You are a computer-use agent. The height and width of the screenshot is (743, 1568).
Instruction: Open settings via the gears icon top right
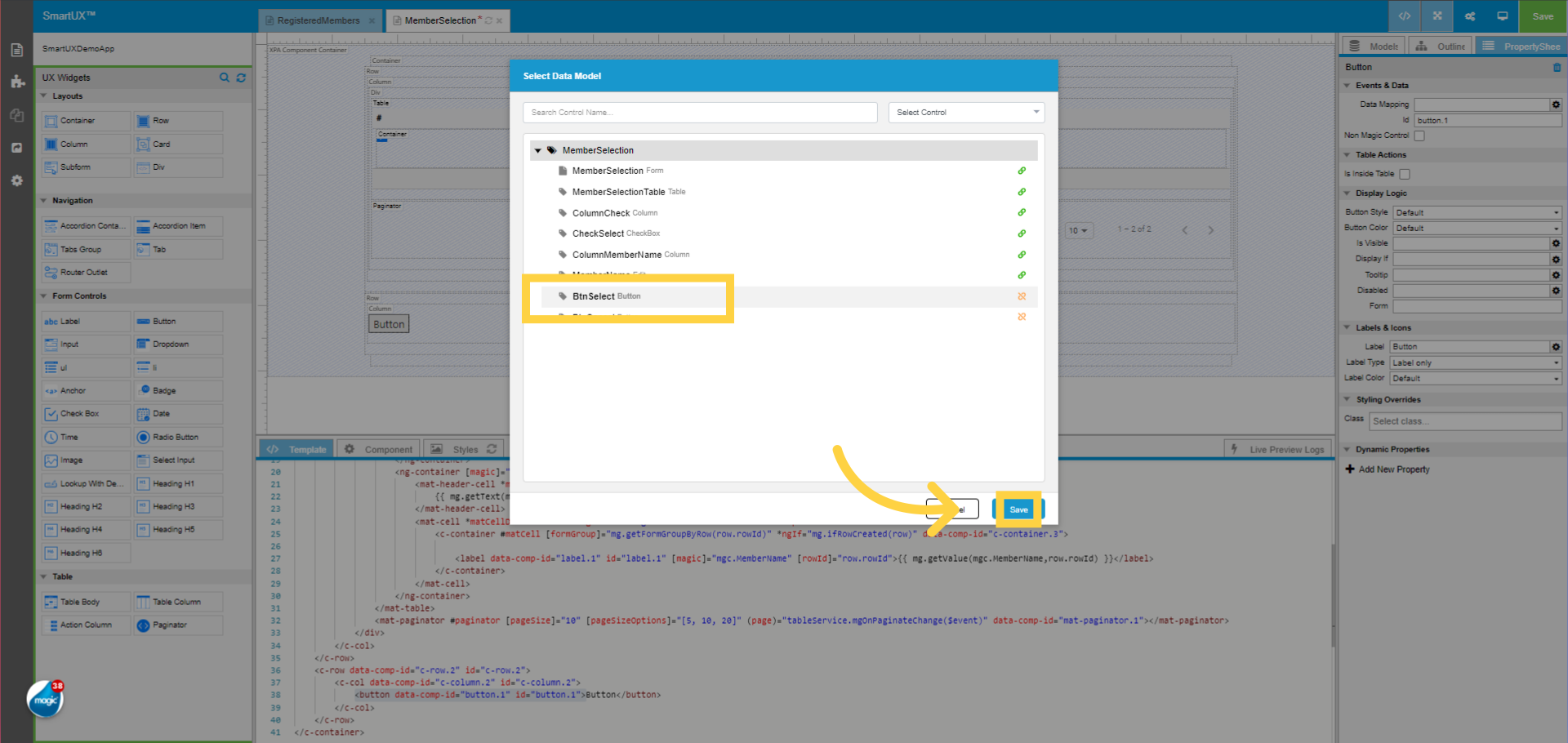[1469, 16]
